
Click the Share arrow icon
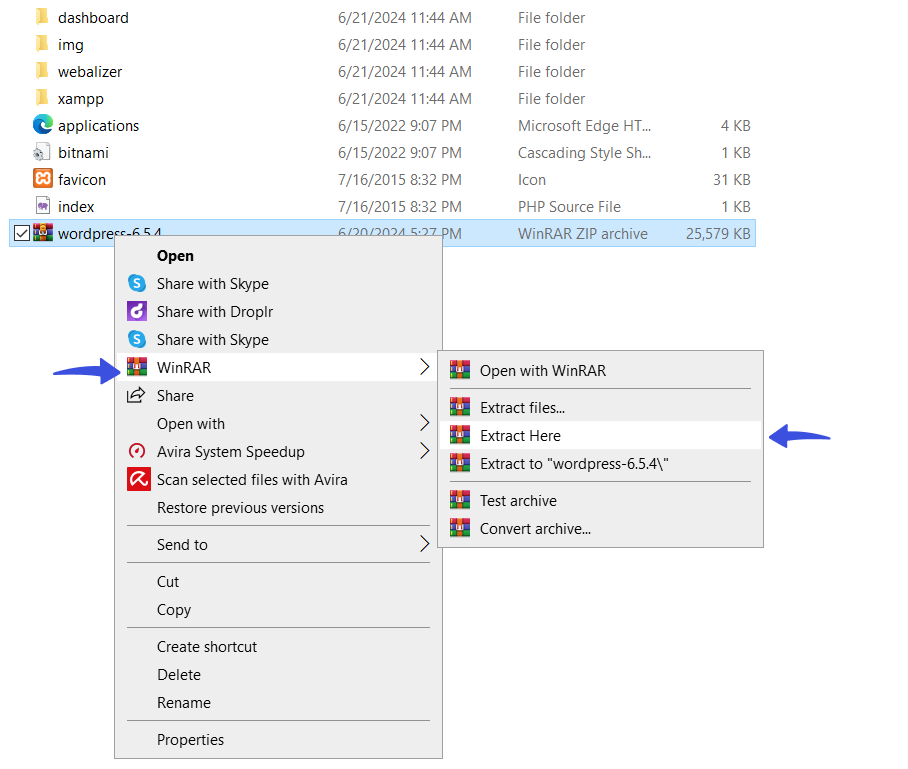tap(136, 395)
